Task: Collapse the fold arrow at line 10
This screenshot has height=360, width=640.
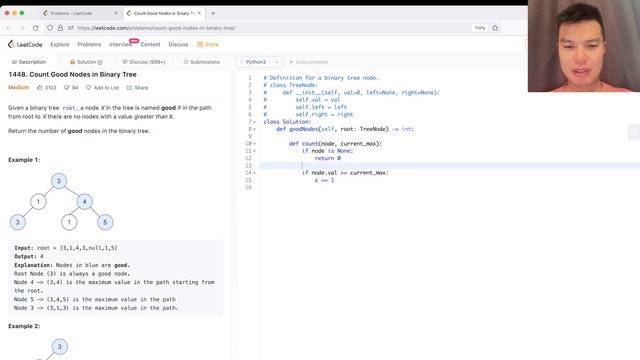Action: tap(255, 144)
